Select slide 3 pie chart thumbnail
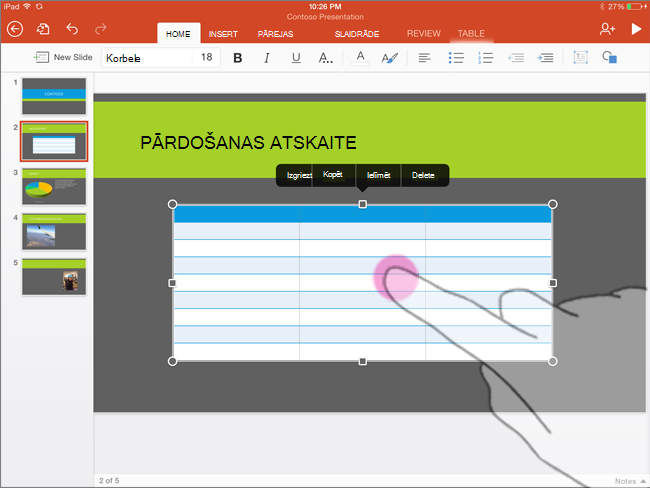The height and width of the screenshot is (488, 650). [x=54, y=187]
